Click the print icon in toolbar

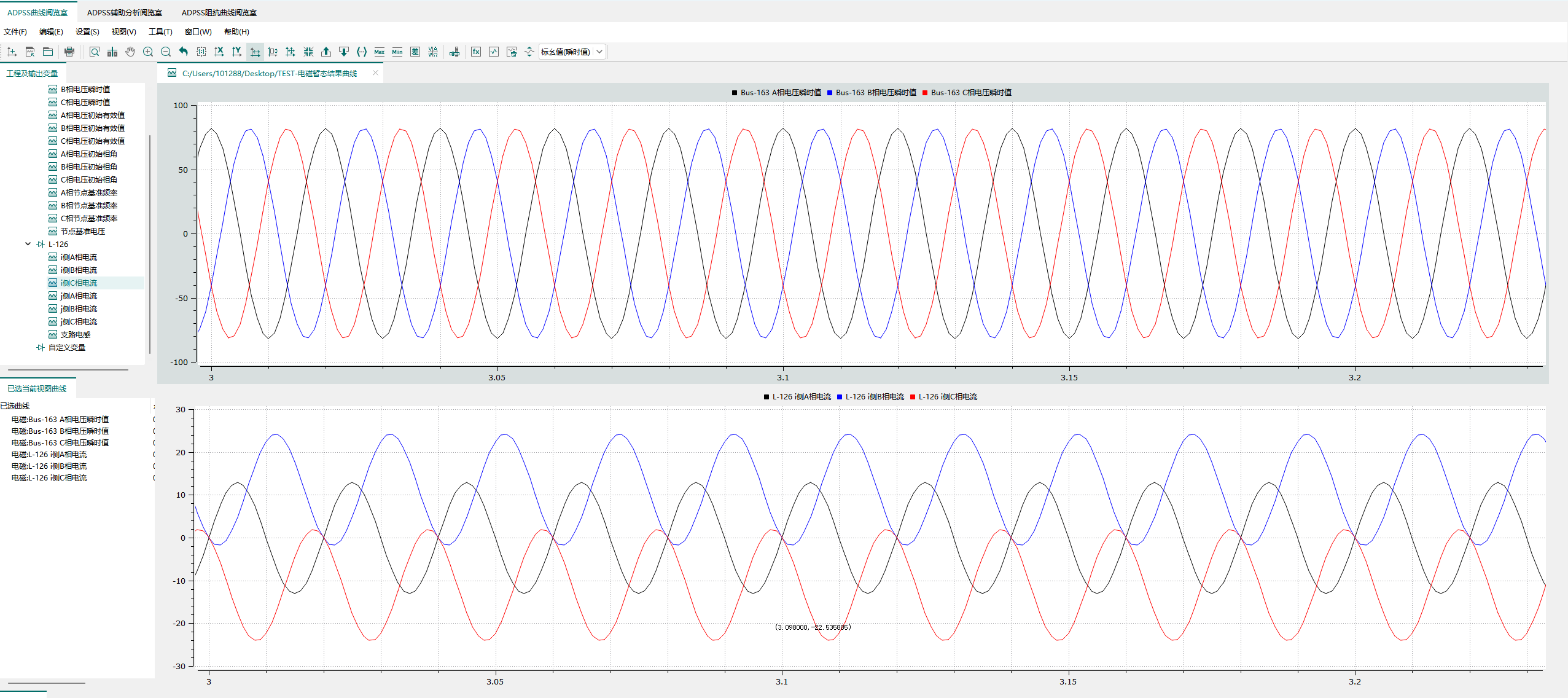[x=69, y=52]
